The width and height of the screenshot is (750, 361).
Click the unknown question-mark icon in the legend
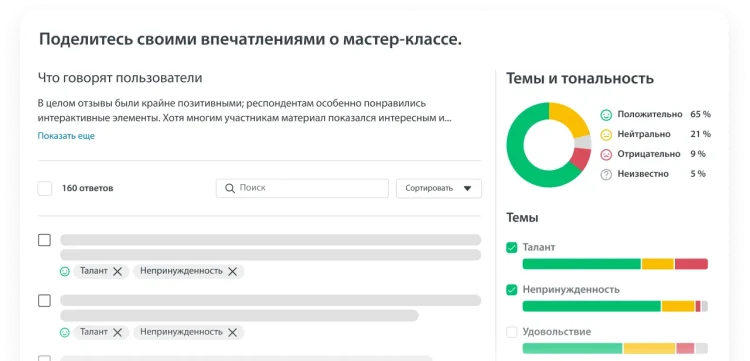click(x=606, y=175)
